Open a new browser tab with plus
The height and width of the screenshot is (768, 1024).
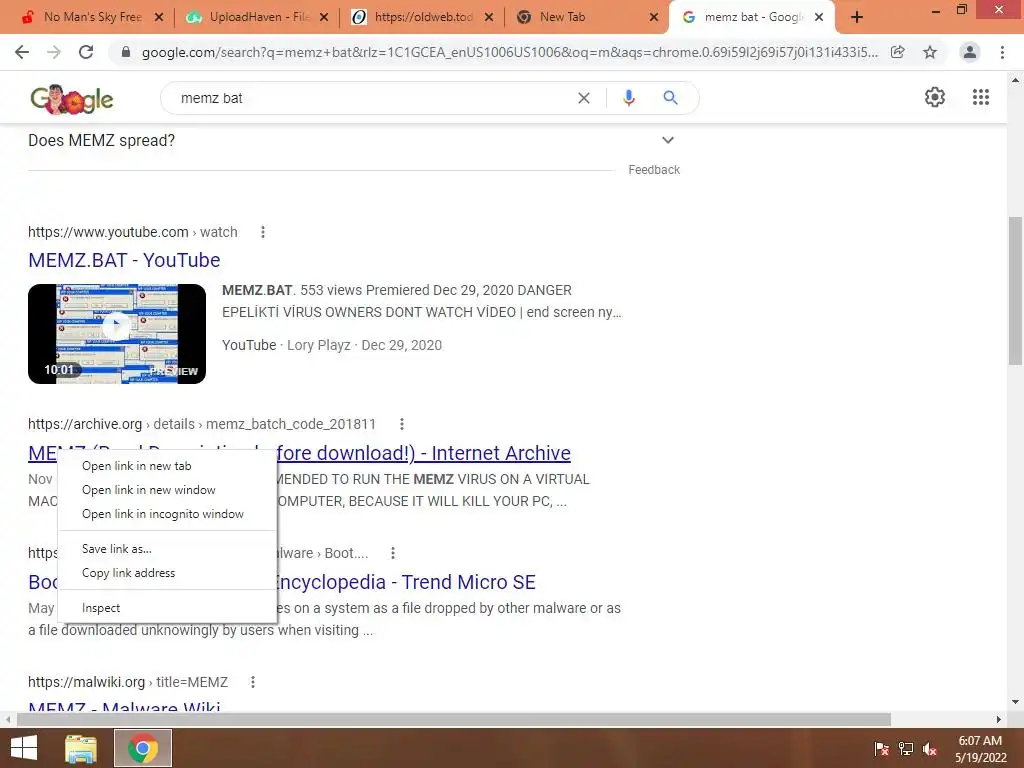point(857,18)
